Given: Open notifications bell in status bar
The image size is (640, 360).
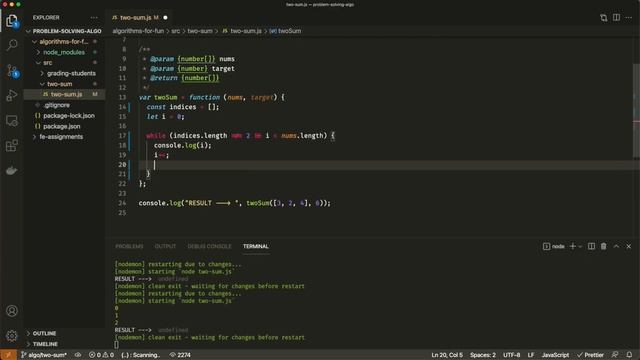Looking at the screenshot, I should [629, 355].
